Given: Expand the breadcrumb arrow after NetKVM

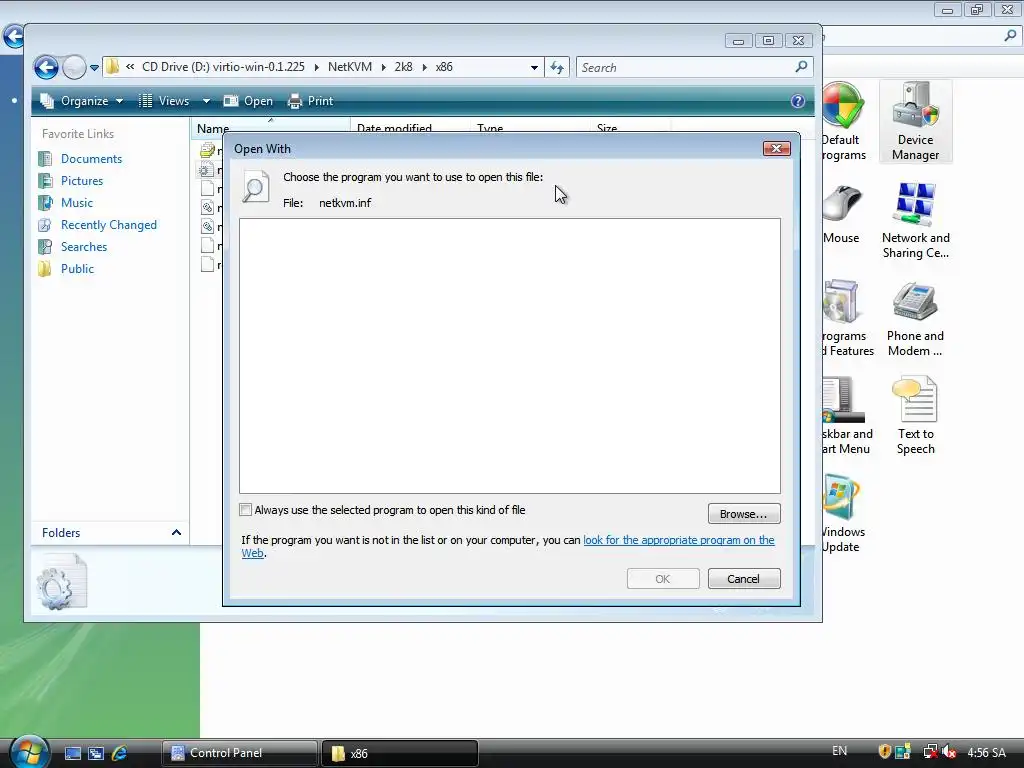Looking at the screenshot, I should [383, 67].
